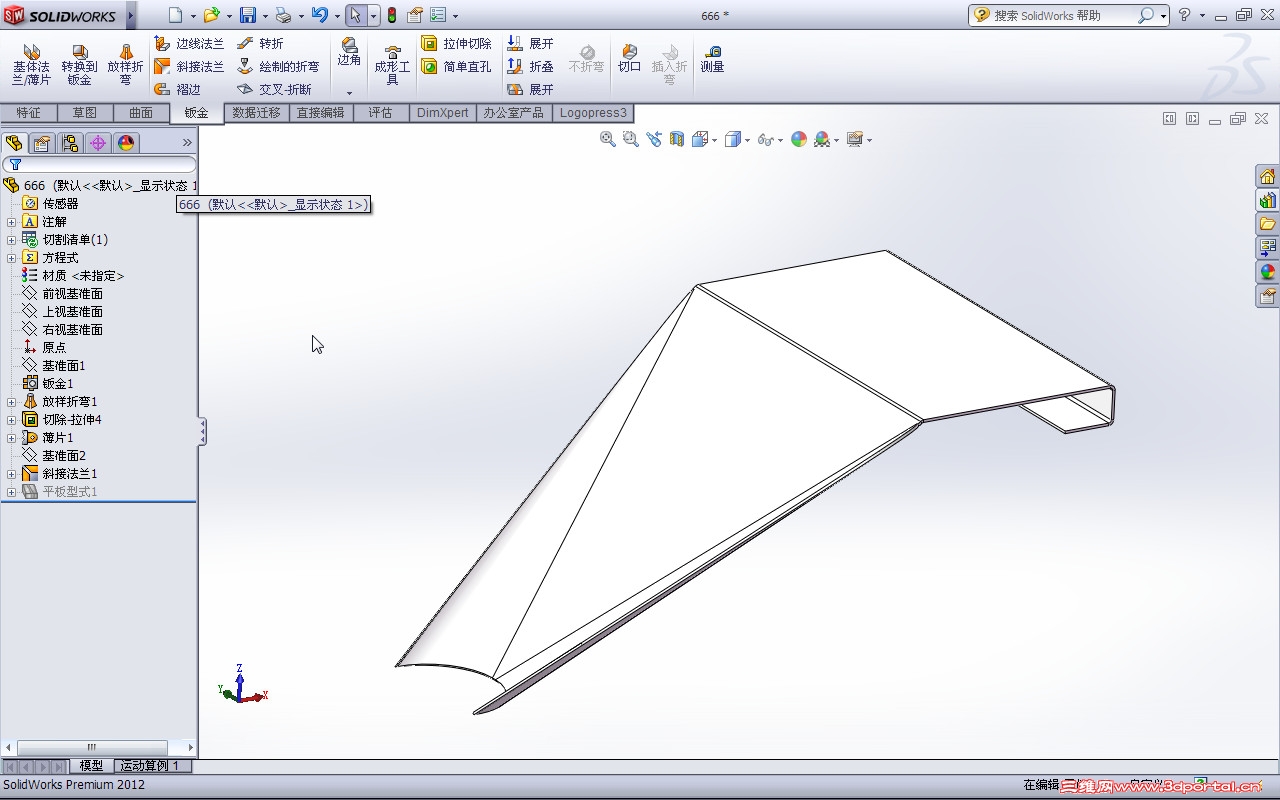This screenshot has height=800, width=1280.
Task: Open the 评估 ribbon tab
Action: tap(380, 113)
